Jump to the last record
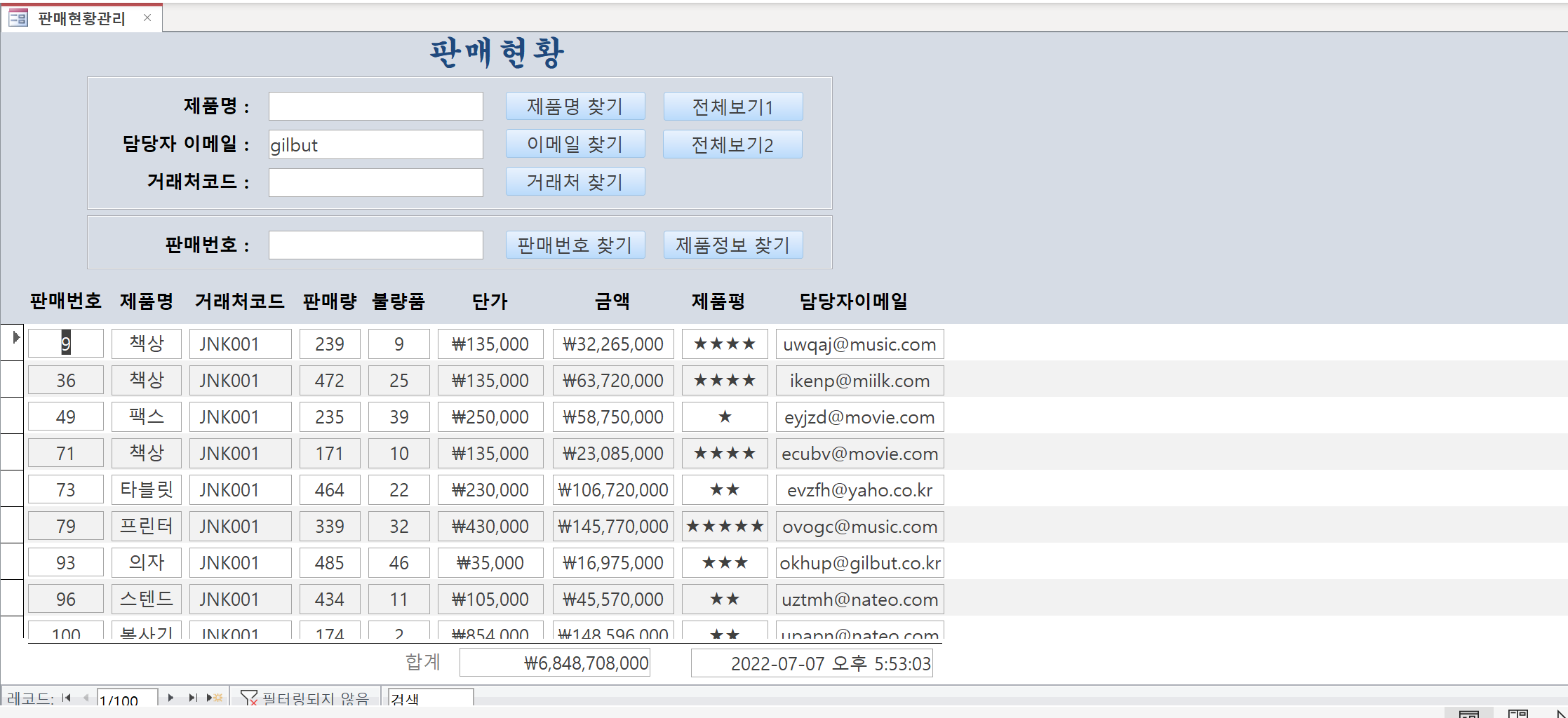1568x718 pixels. coord(192,698)
